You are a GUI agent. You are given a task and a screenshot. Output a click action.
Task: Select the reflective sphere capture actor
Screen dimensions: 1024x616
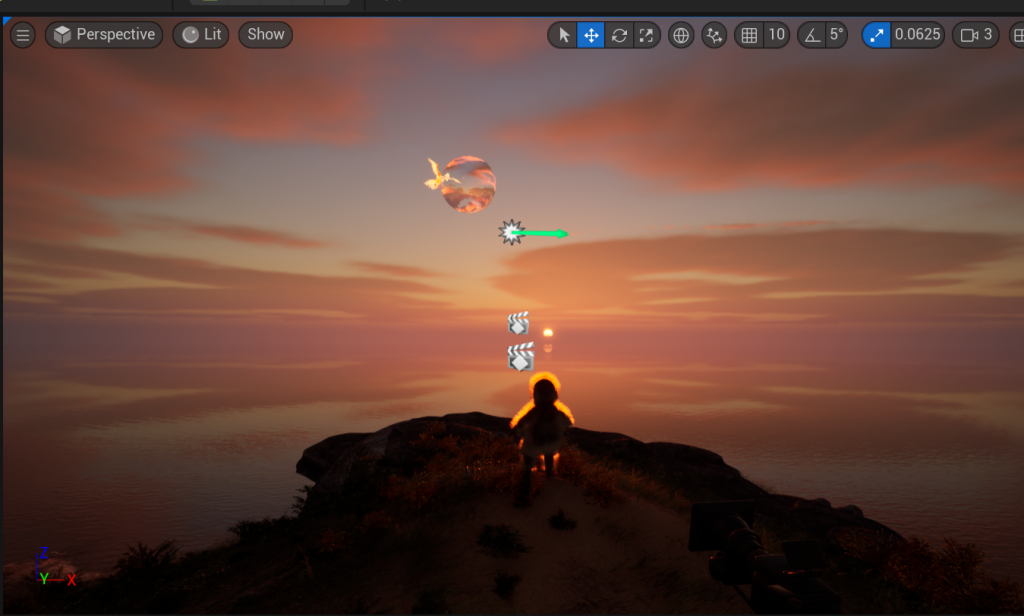point(469,184)
